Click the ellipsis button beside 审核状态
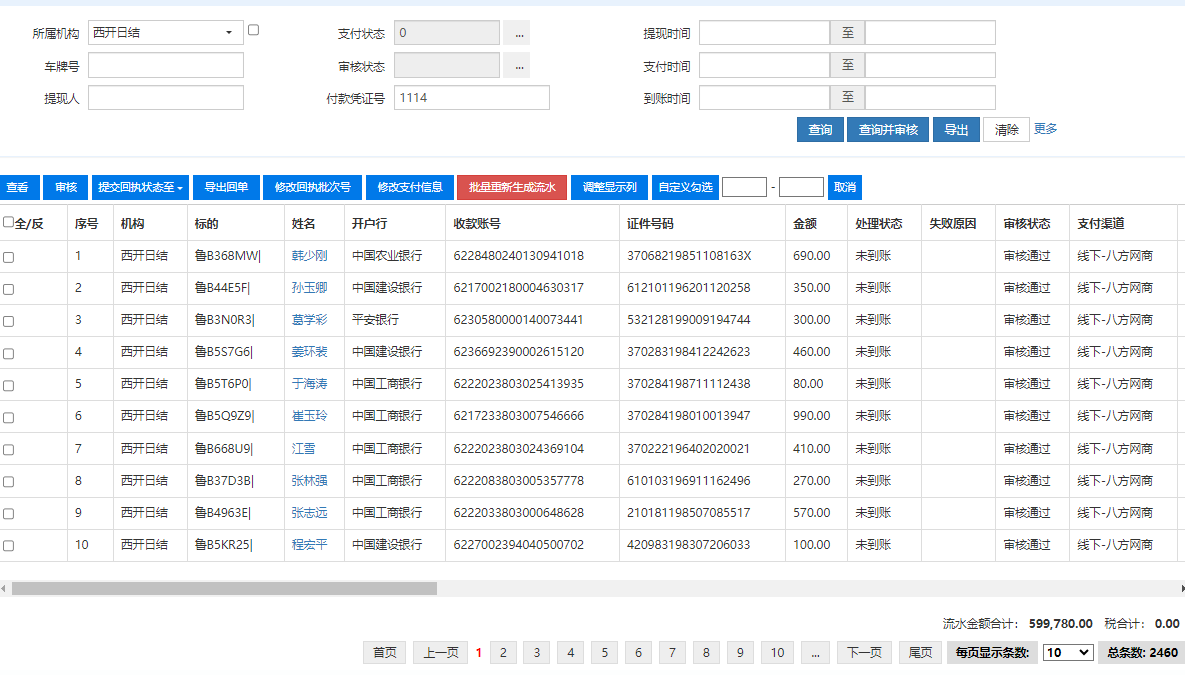The image size is (1185, 675). [x=516, y=66]
